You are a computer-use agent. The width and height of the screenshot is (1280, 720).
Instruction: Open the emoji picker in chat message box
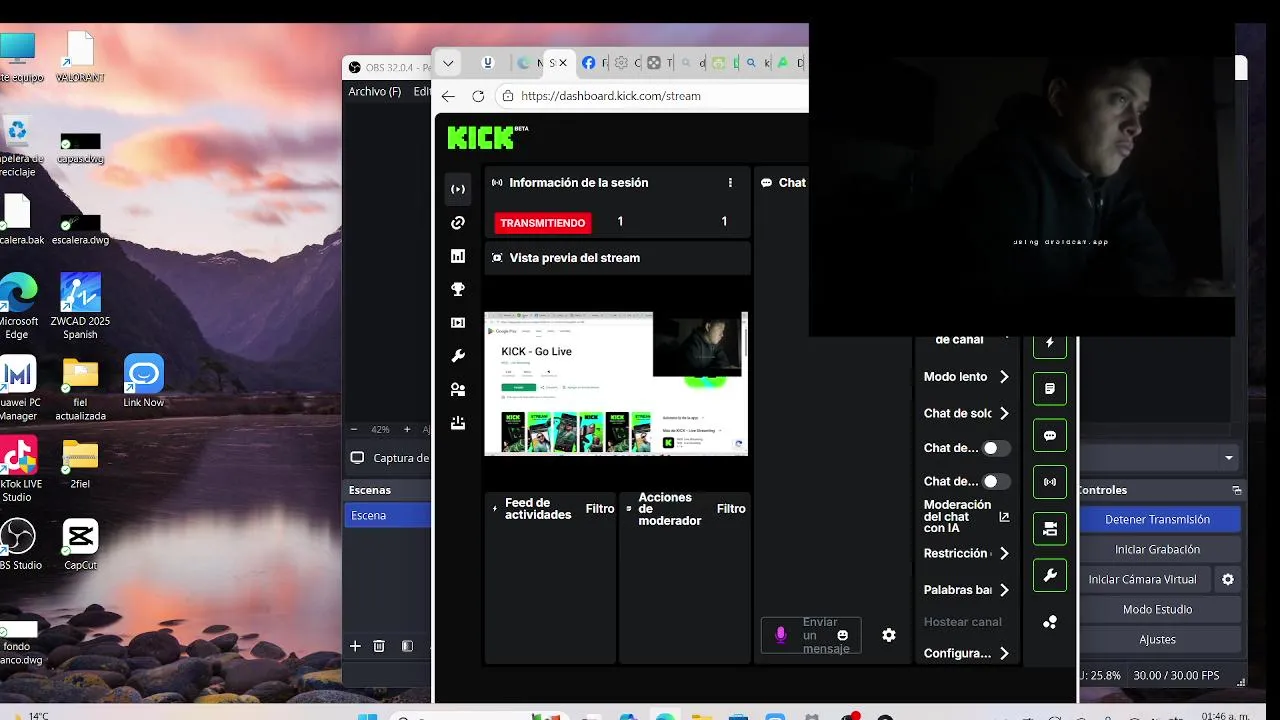[x=843, y=635]
